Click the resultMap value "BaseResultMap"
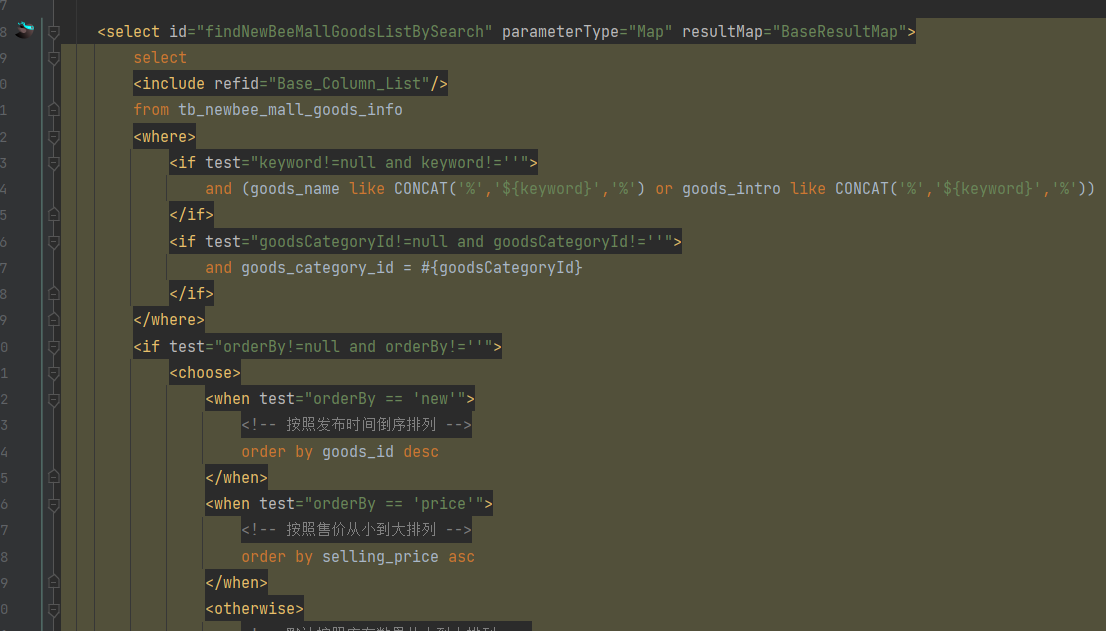Screen dimensions: 1106x631 coord(839,32)
